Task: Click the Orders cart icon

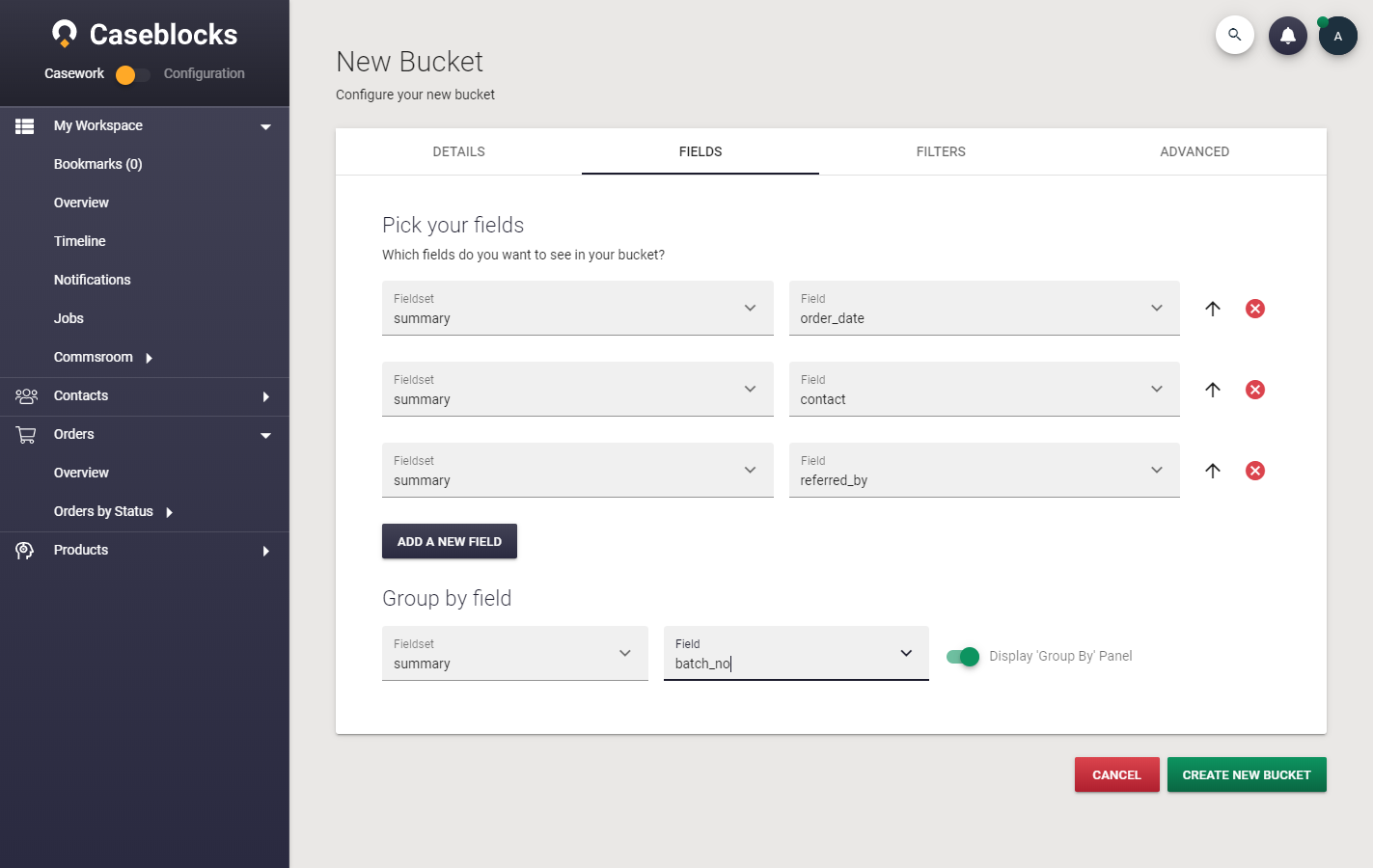Action: (26, 435)
